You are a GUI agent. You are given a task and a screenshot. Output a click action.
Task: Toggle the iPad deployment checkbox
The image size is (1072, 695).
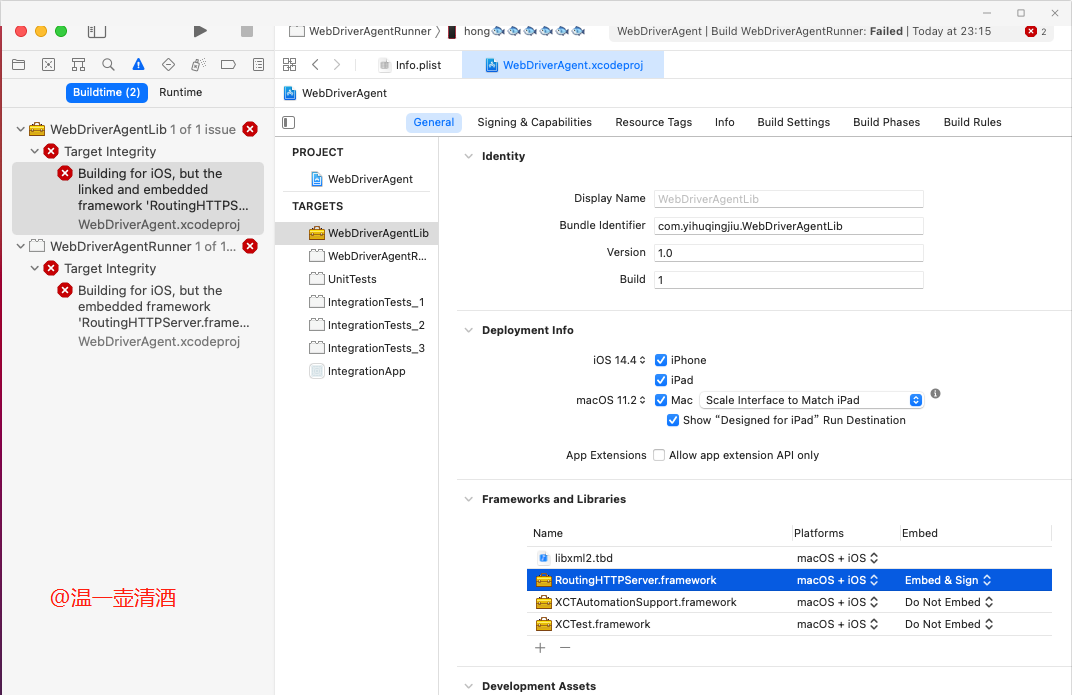pyautogui.click(x=661, y=380)
